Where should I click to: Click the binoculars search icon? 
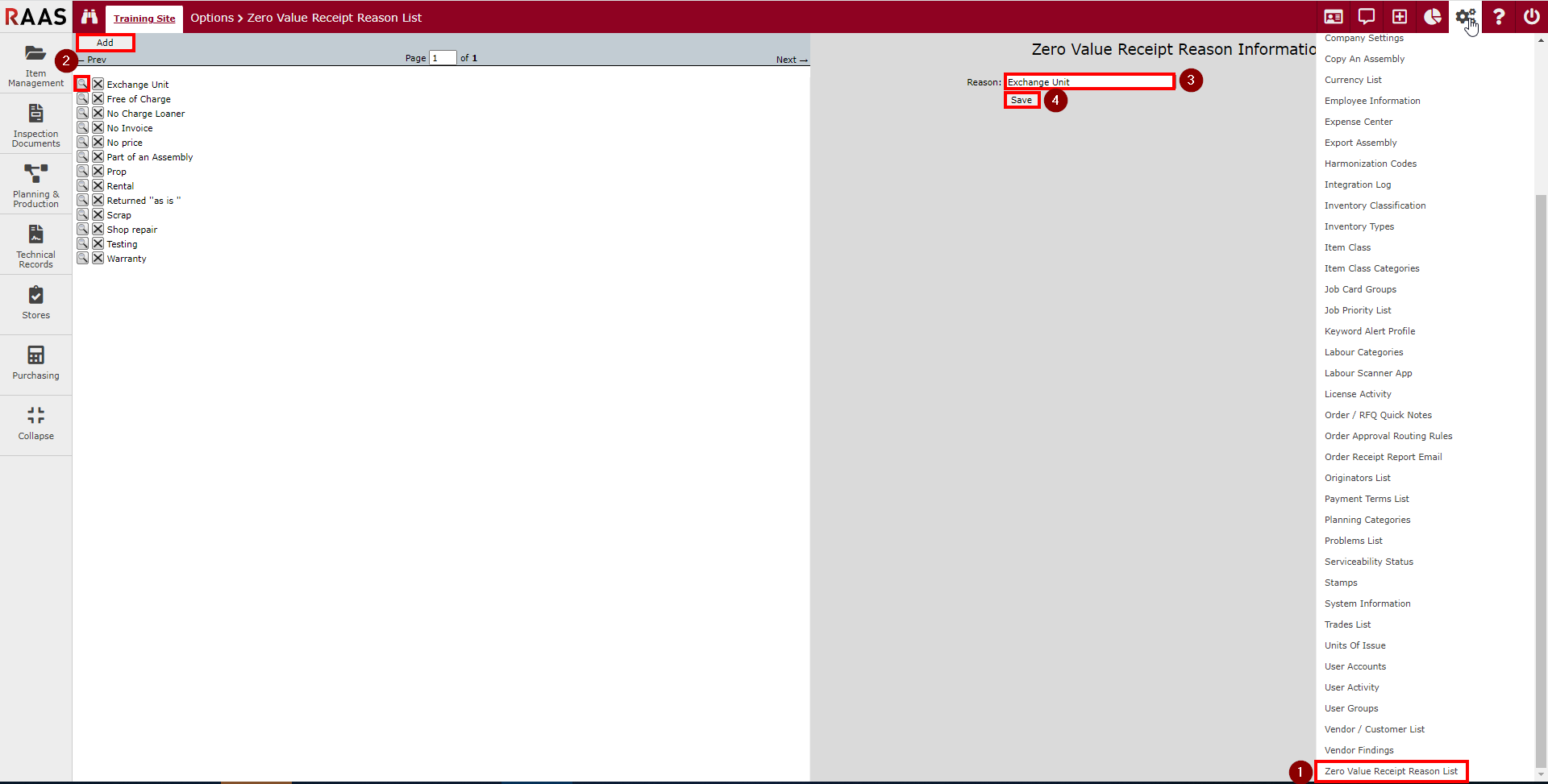89,17
